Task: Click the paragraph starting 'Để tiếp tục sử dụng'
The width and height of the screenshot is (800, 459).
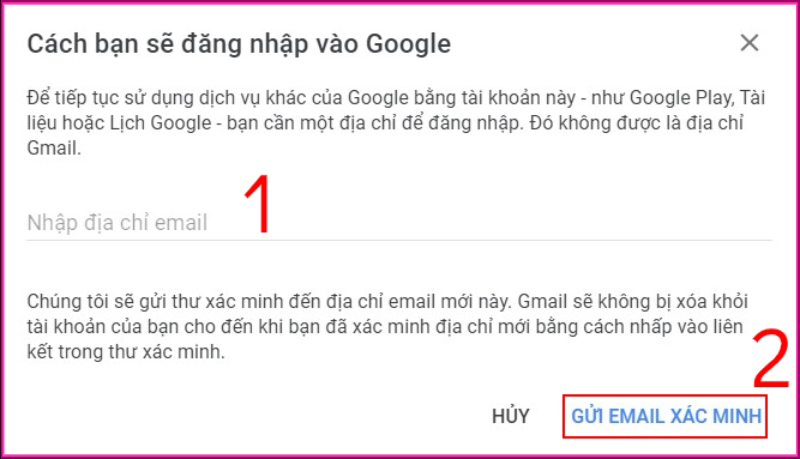Action: point(396,123)
